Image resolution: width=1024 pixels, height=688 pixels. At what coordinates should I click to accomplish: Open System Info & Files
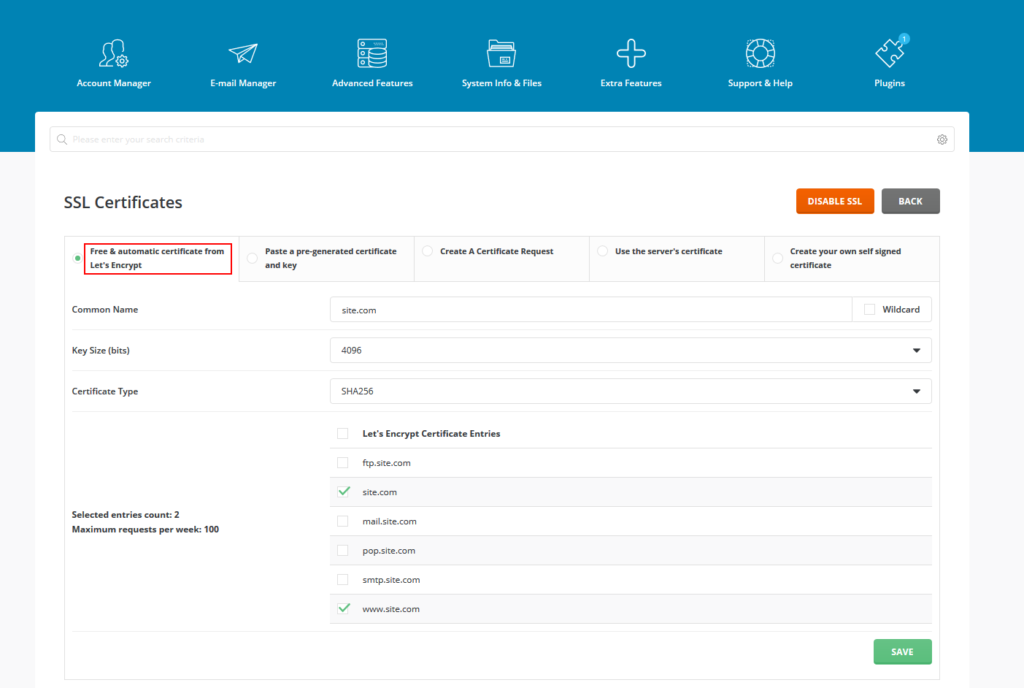click(501, 60)
